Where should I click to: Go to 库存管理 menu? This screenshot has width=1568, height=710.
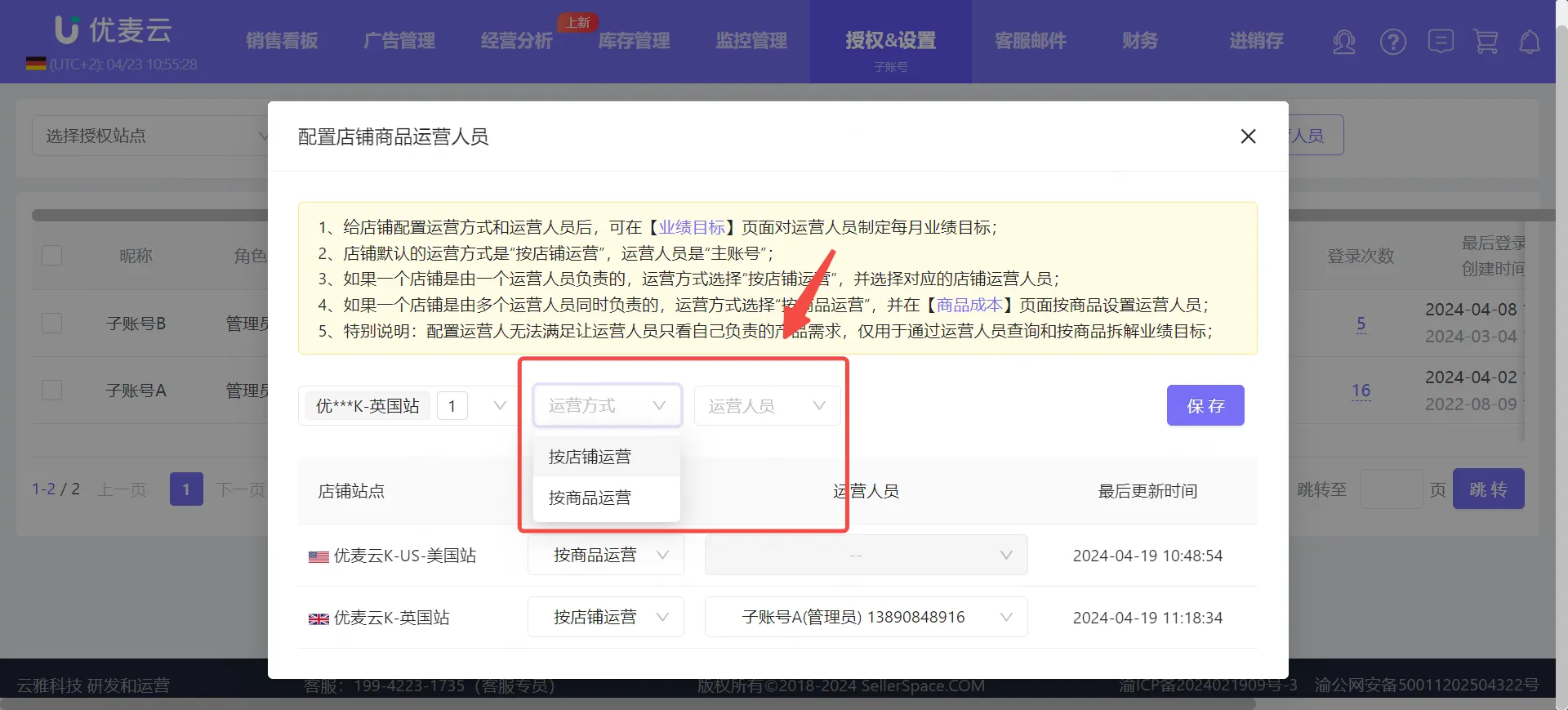(634, 41)
